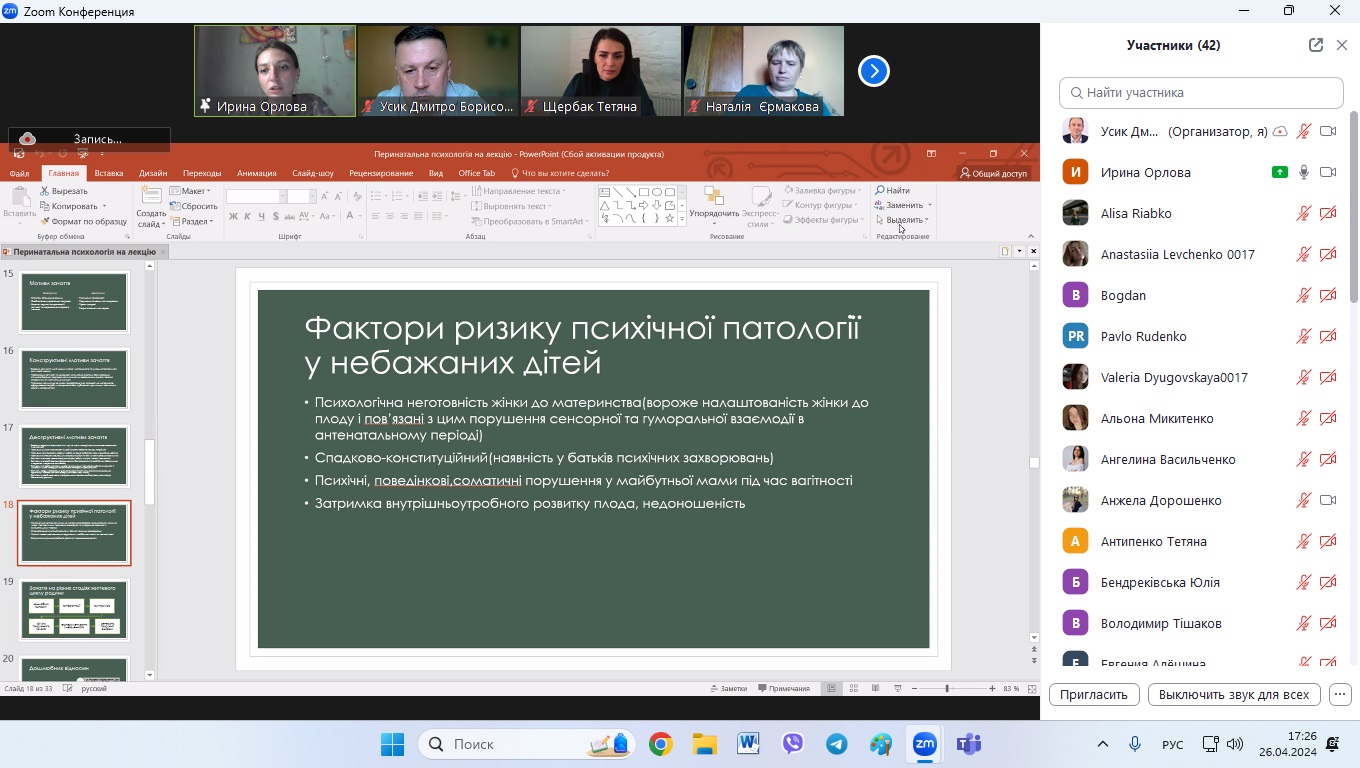Open the Слайд-шоу ribbon tab
The height and width of the screenshot is (768, 1360).
pos(313,173)
